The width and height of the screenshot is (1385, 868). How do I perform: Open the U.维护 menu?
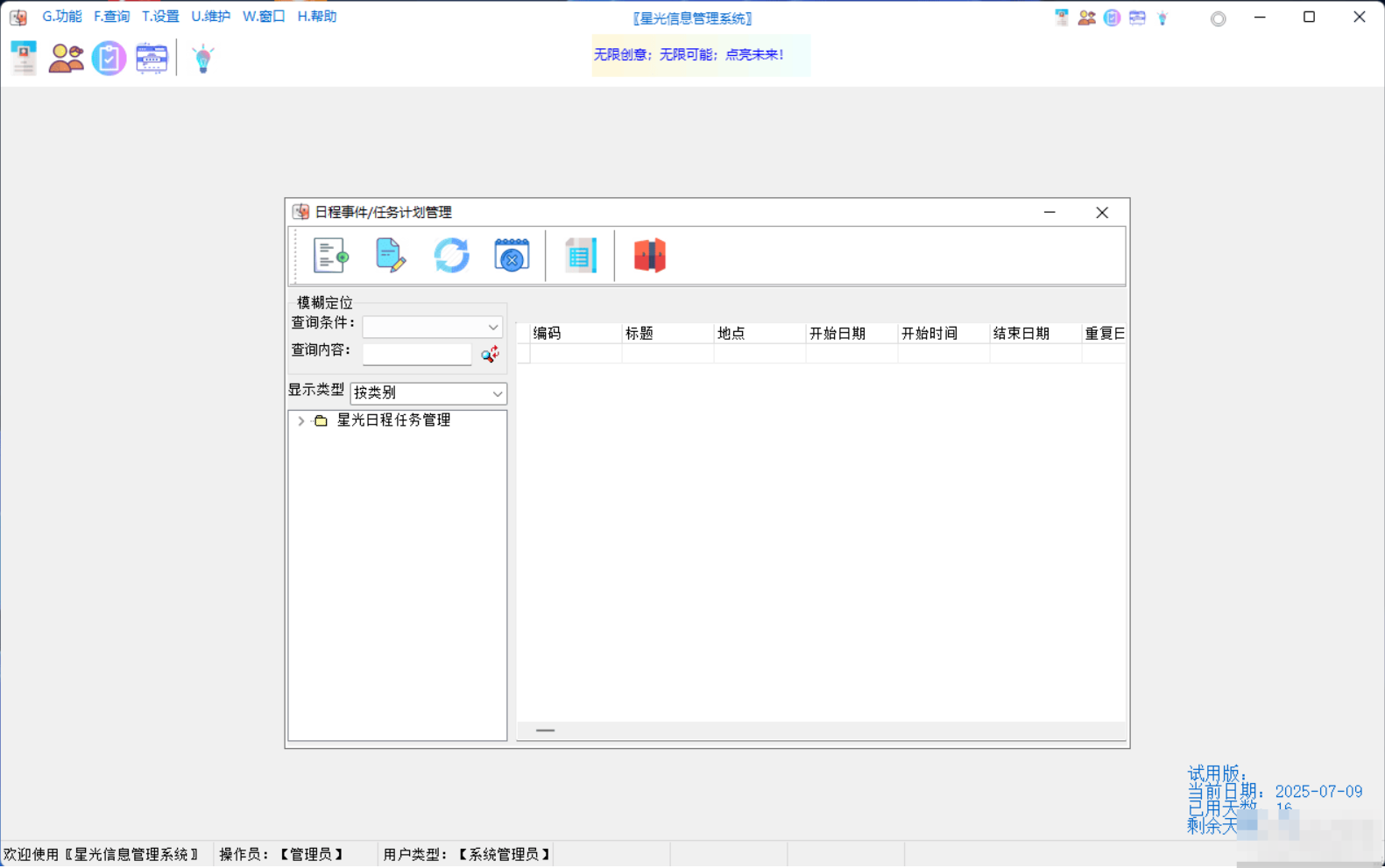point(211,17)
